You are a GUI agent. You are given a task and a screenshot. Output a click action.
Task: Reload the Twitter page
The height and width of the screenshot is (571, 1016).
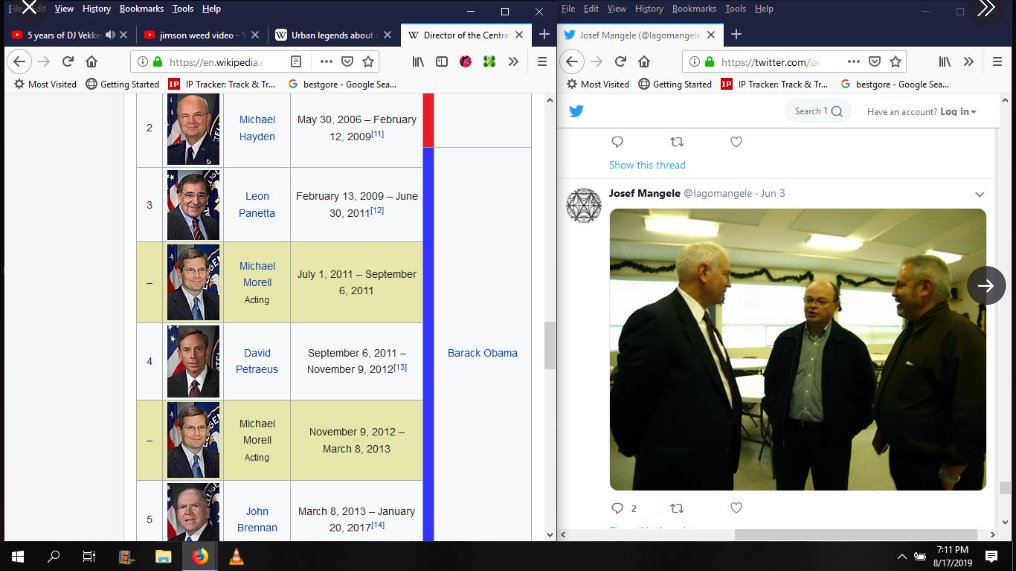620,62
